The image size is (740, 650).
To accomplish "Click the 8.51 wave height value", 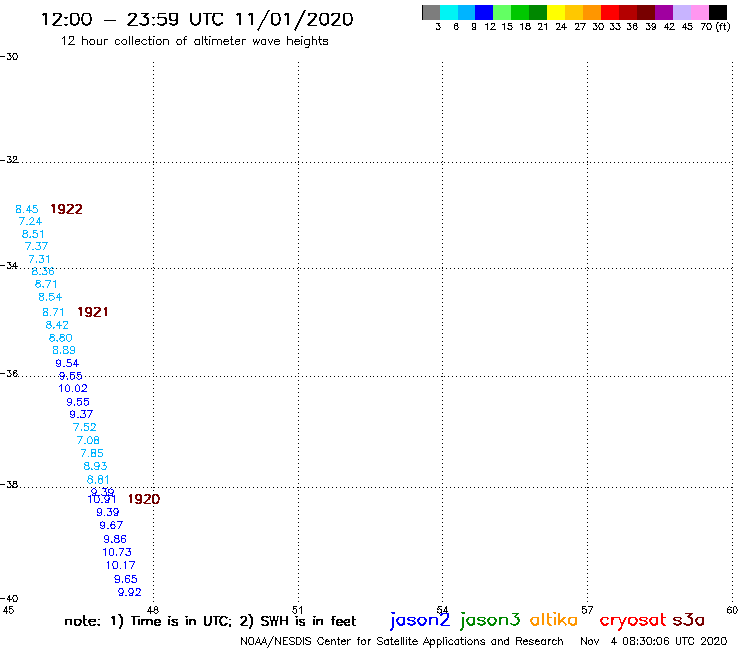I will pos(33,234).
